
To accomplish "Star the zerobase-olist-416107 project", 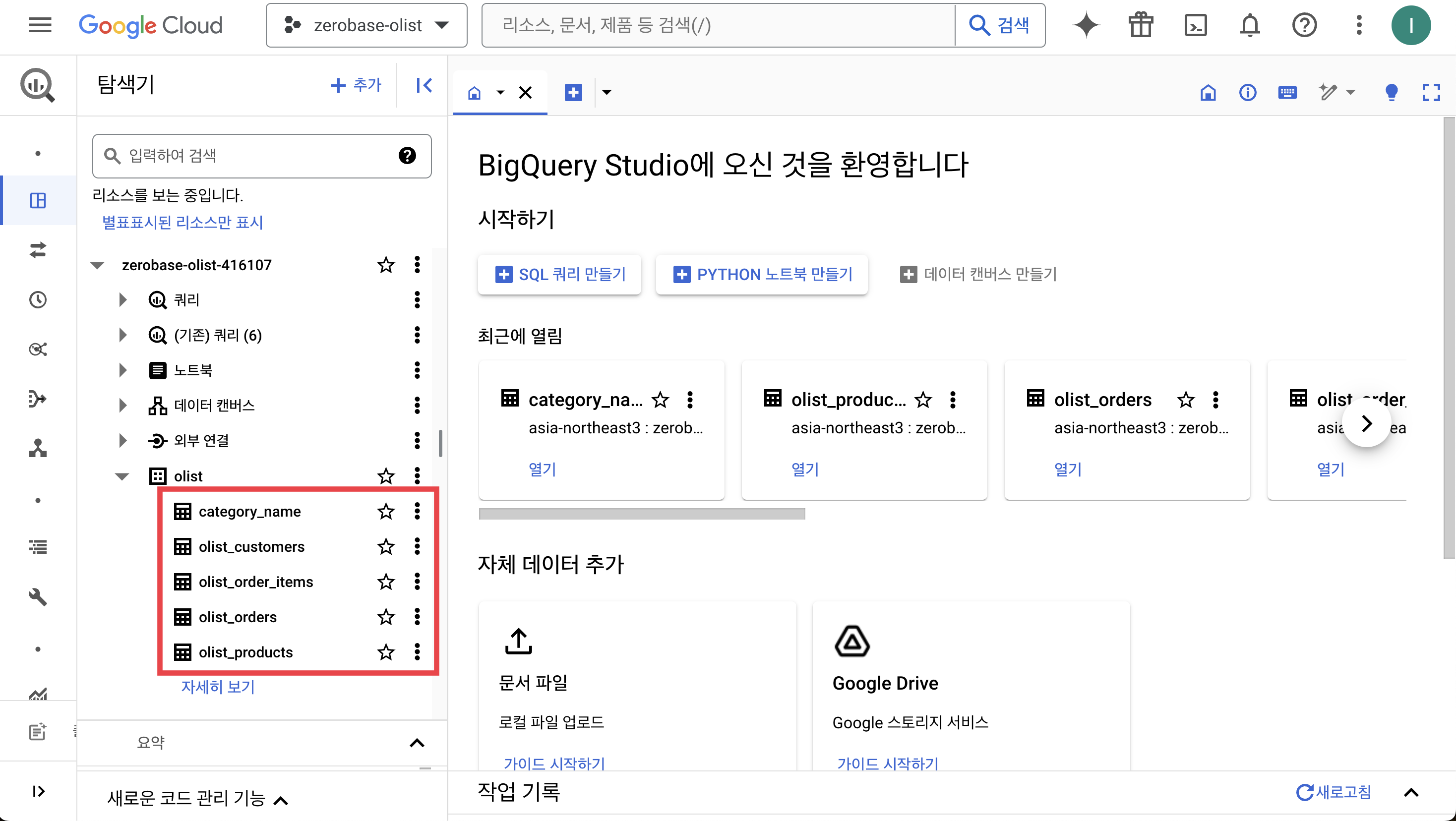I will [385, 264].
